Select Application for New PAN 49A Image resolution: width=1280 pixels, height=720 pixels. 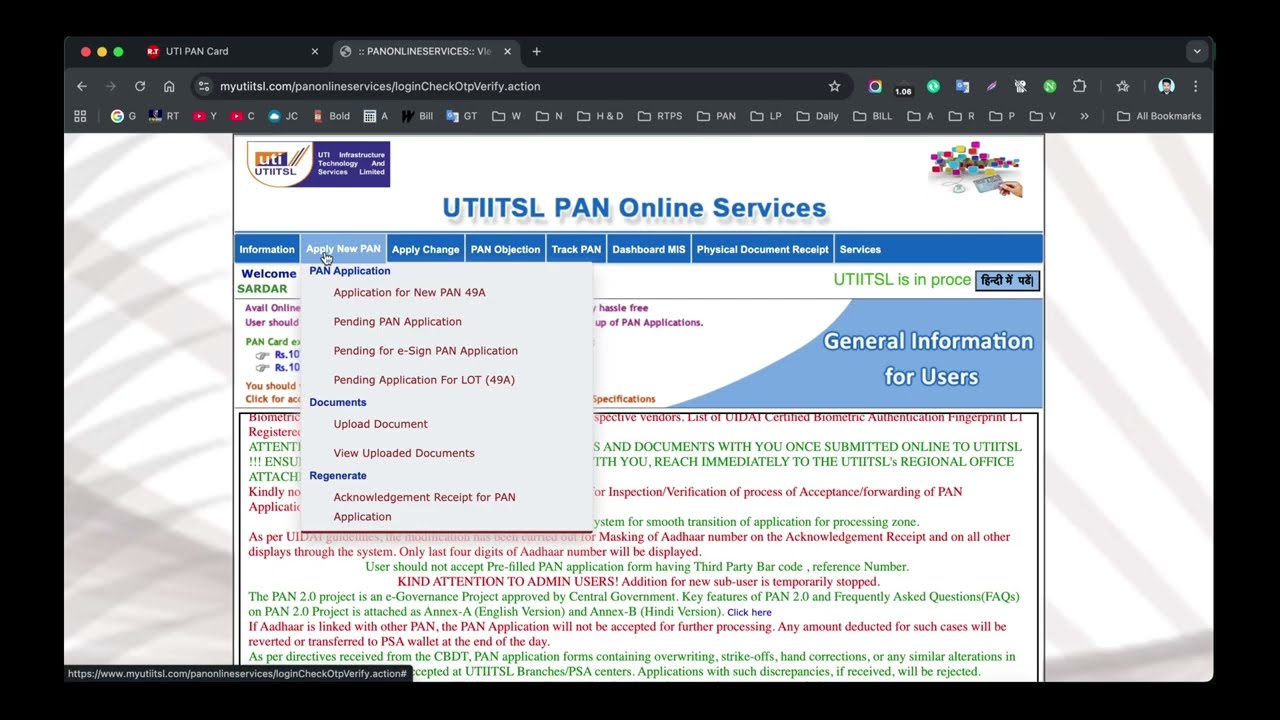point(409,292)
